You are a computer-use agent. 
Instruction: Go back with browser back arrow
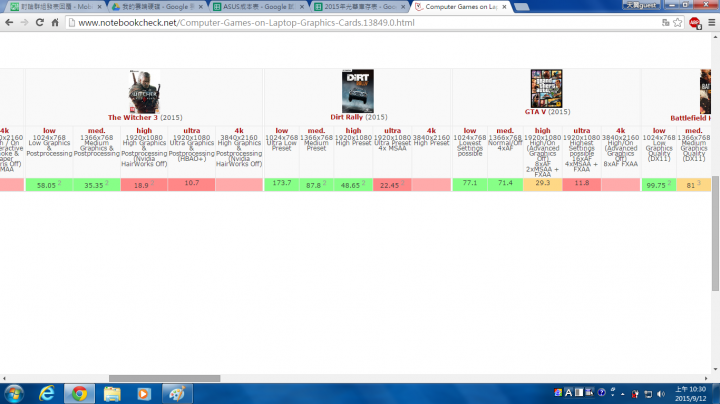click(x=9, y=22)
